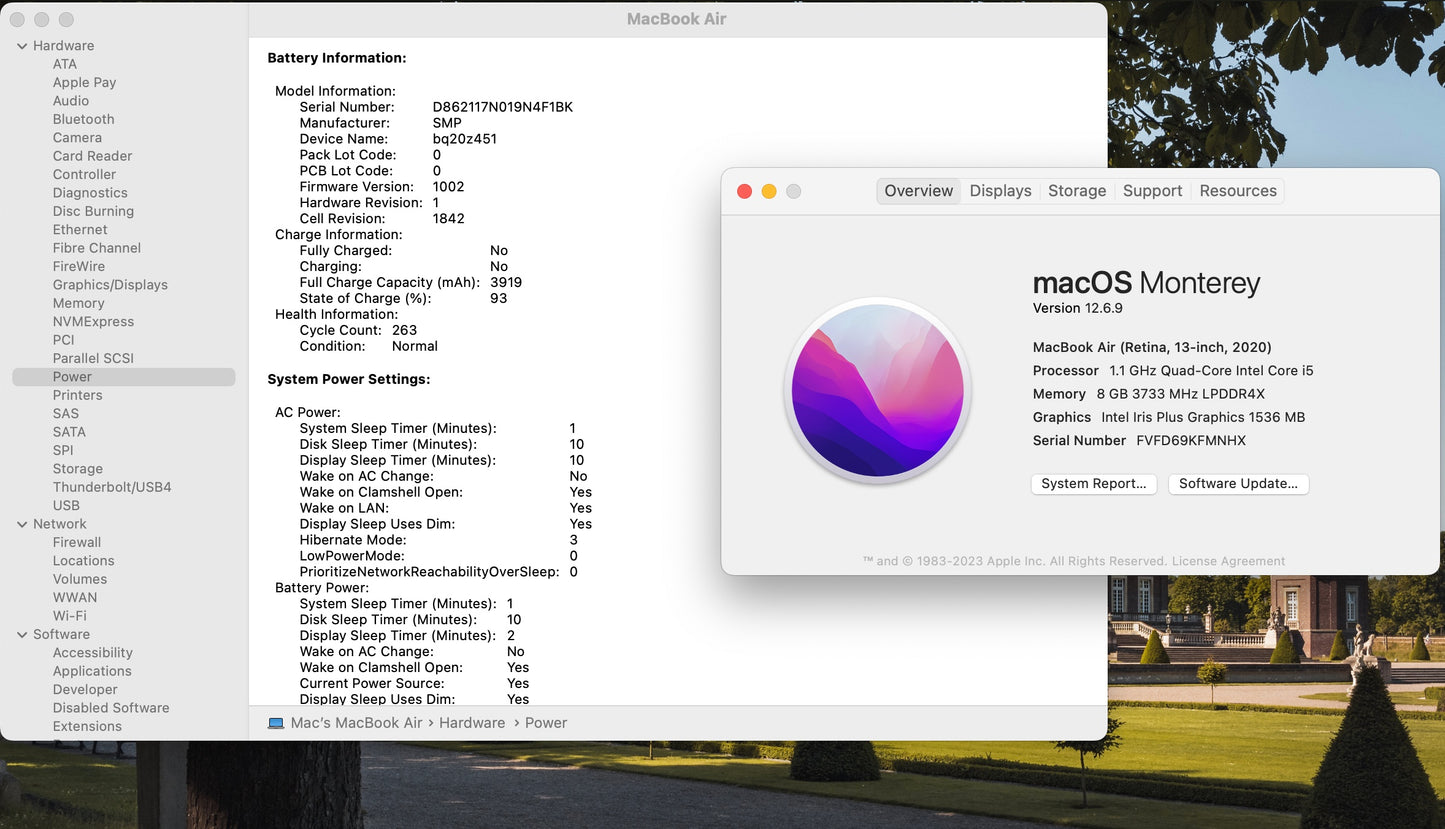Close the About This Mac window
Image resolution: width=1445 pixels, height=829 pixels.
[x=744, y=191]
